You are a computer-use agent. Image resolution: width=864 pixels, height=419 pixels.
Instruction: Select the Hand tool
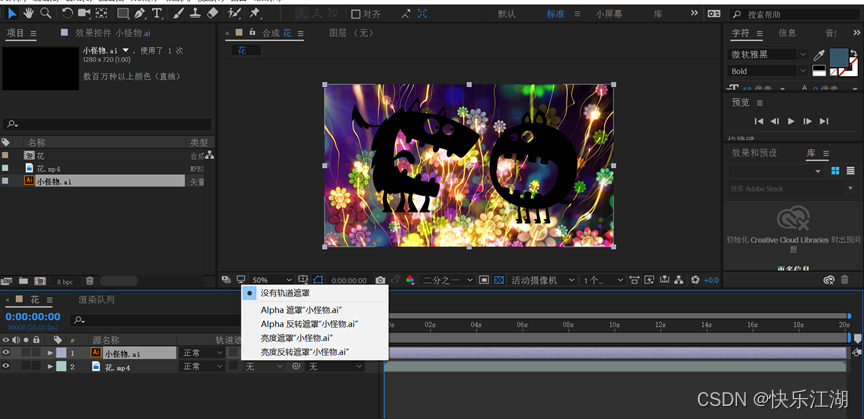[28, 13]
